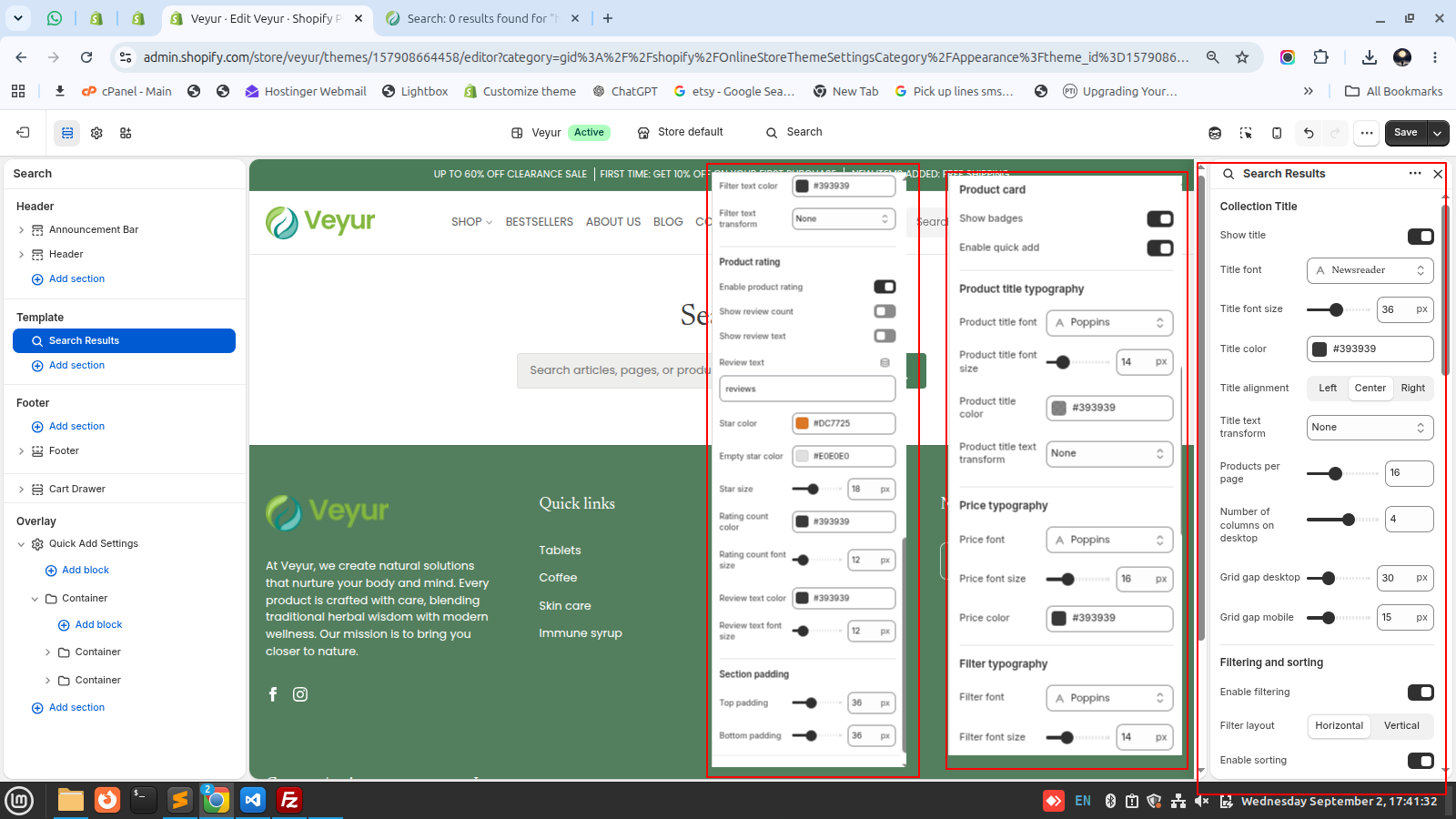Launch Visual Studio Code from taskbar
Screen dimensions: 1456x819
[253, 800]
